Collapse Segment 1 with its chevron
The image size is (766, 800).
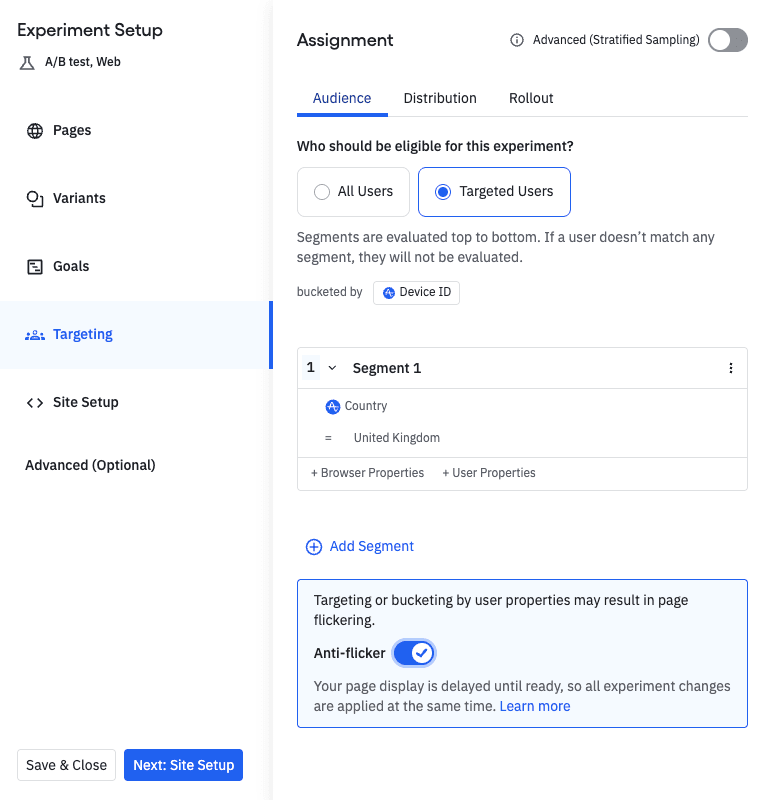pos(332,368)
